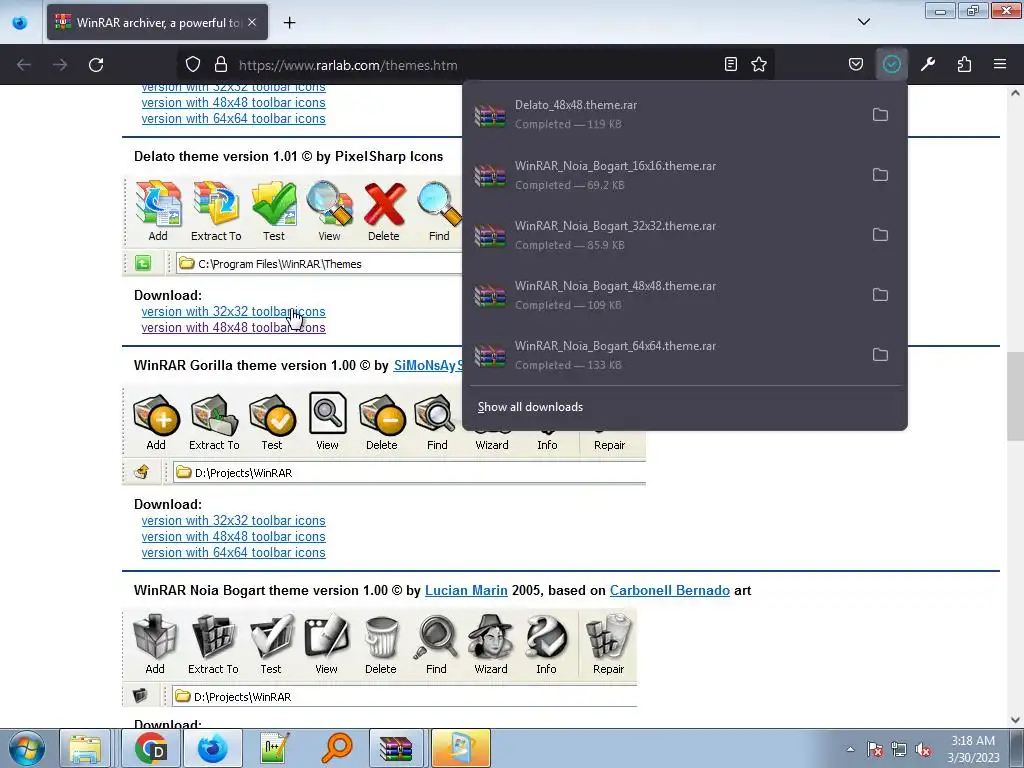Click Gorilla theme Repair label
Screen dimensions: 1024x768
pyautogui.click(x=609, y=445)
